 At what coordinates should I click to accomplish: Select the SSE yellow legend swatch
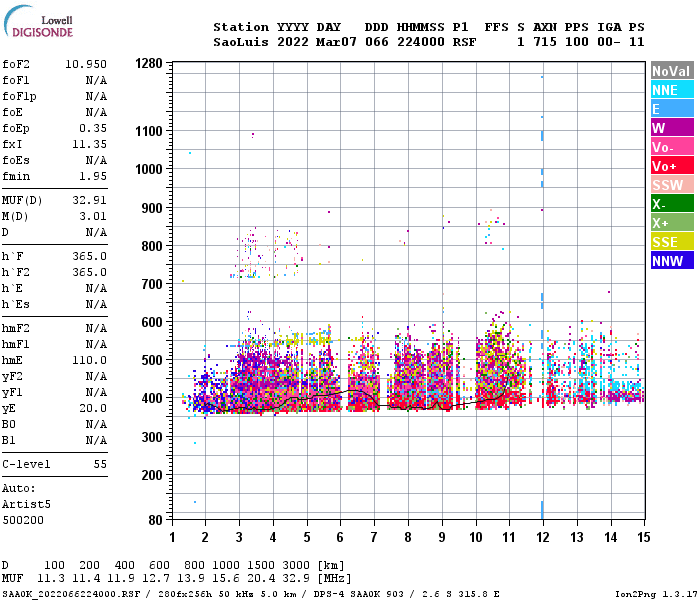point(672,242)
